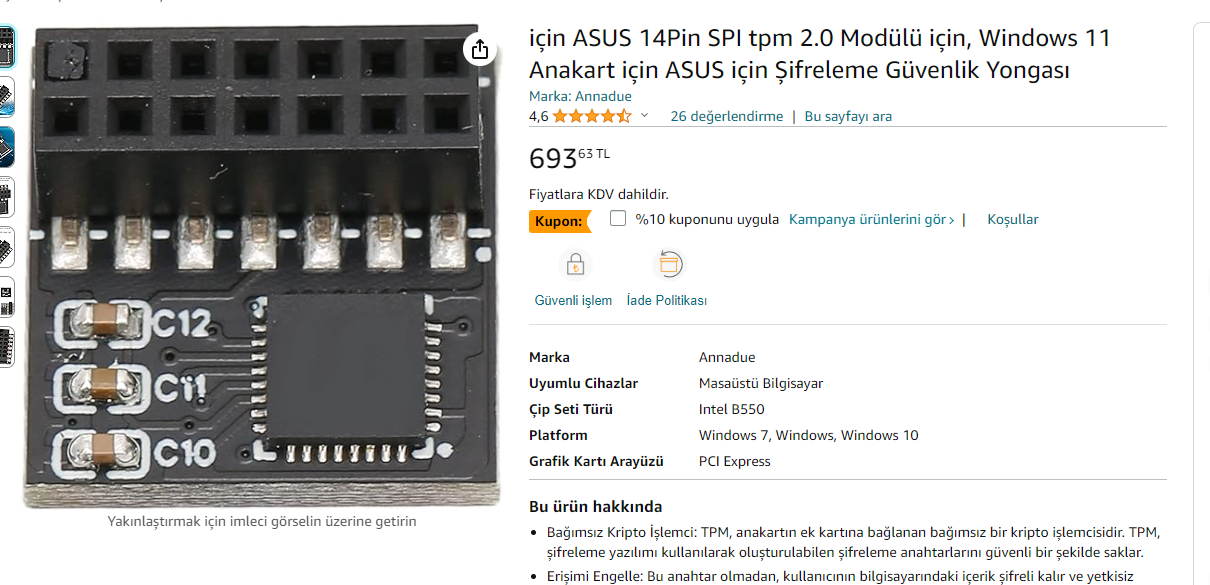Image resolution: width=1210 pixels, height=585 pixels.
Task: Open the İade Politikası text link
Action: pos(666,300)
